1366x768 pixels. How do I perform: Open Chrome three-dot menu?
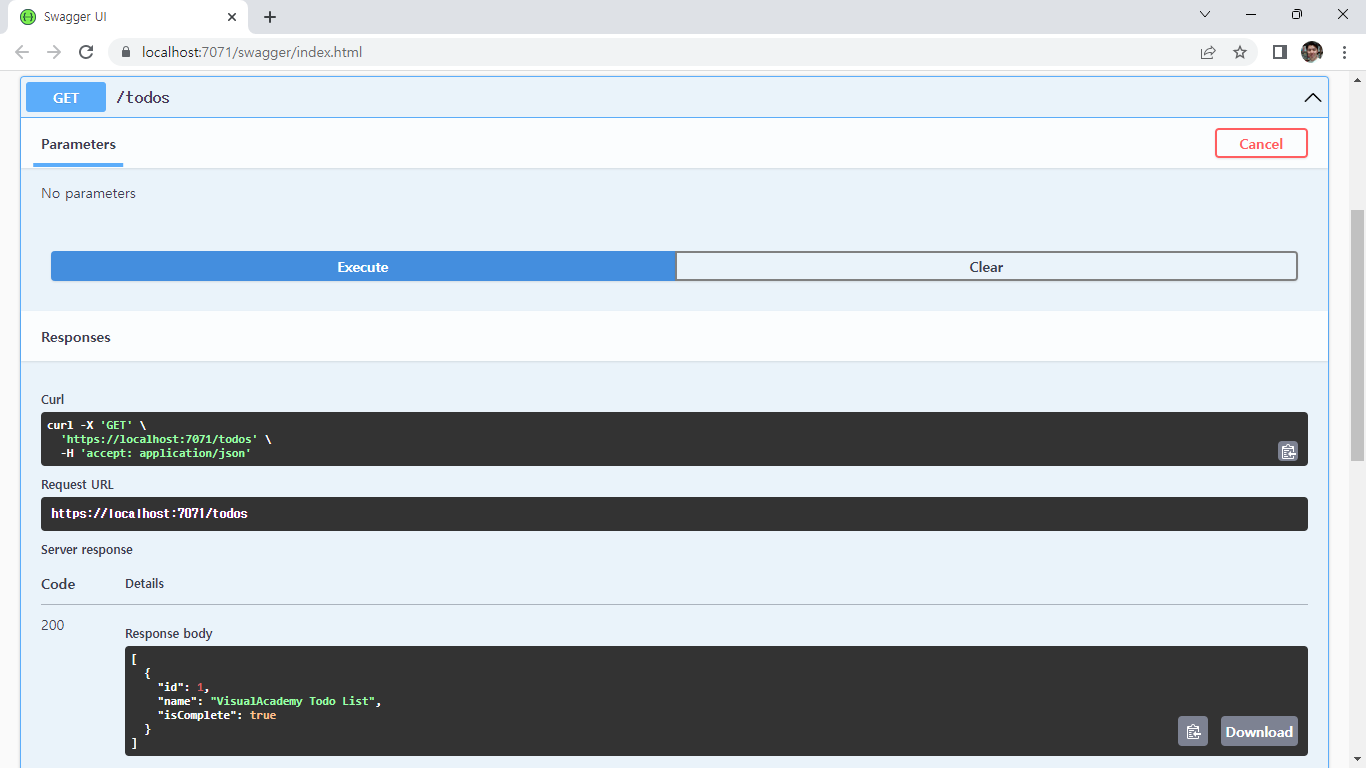click(x=1344, y=52)
